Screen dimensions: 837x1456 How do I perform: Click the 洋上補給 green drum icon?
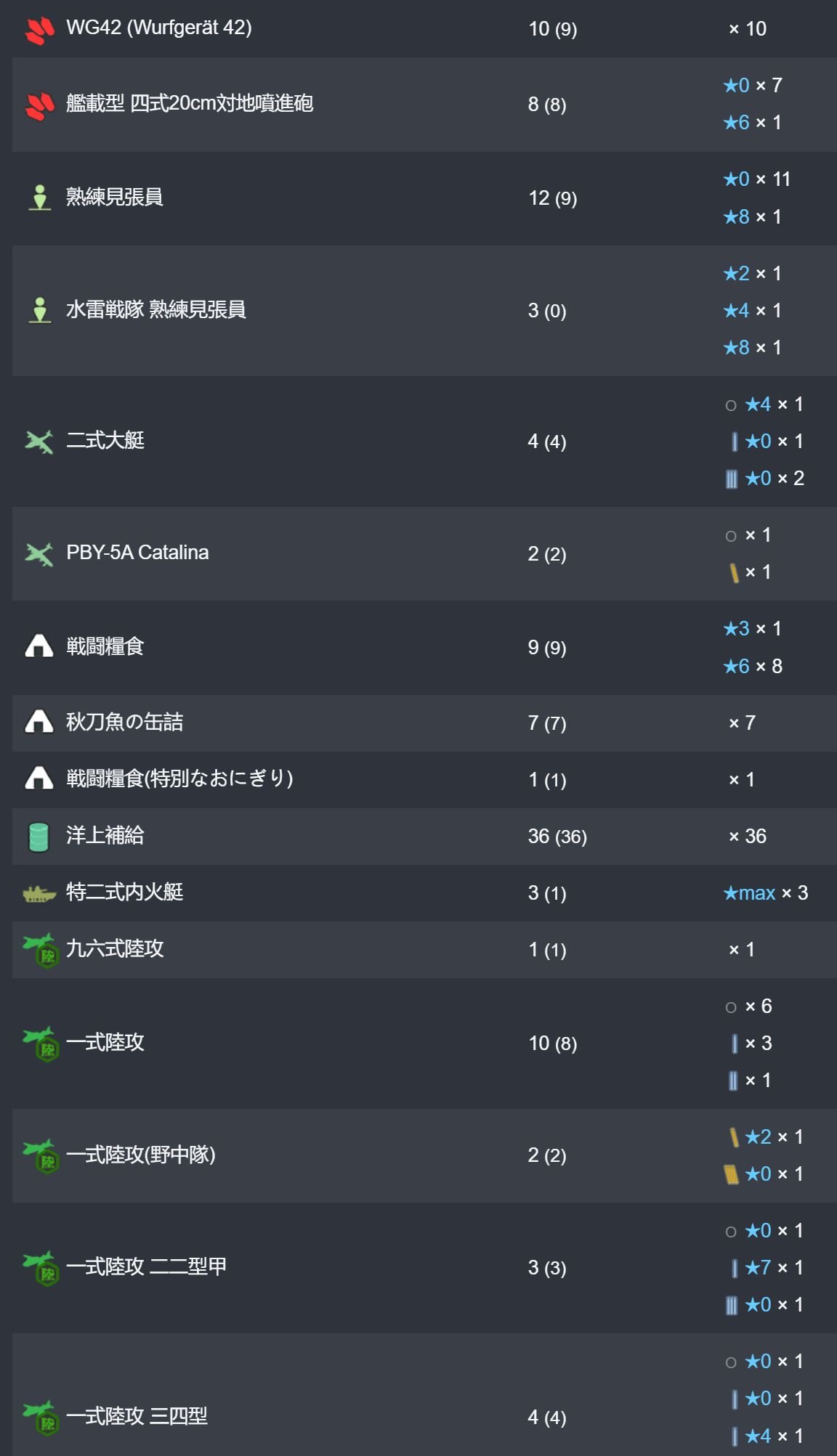pos(39,837)
